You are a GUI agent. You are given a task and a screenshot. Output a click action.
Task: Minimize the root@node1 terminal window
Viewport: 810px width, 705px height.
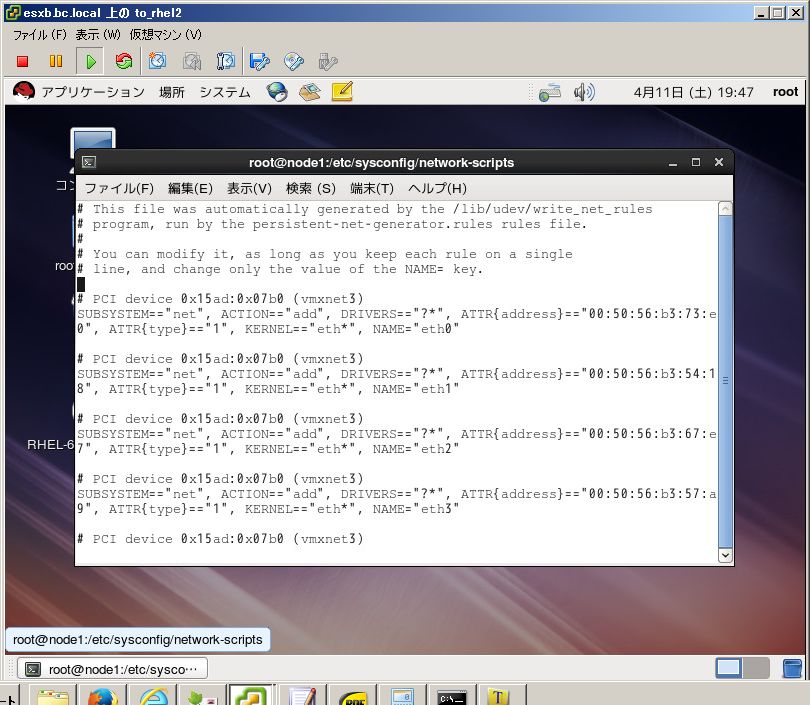point(673,163)
